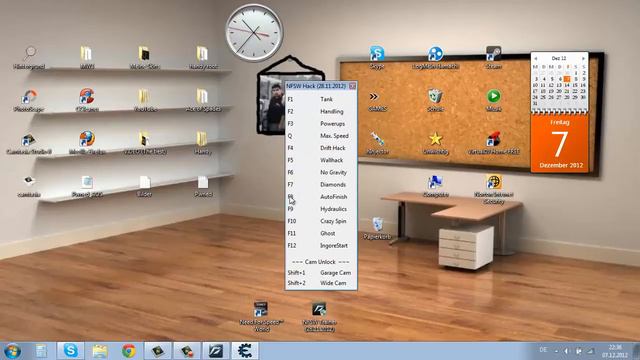
Task: Open the taskbar clock showing 22:36
Action: 615,351
